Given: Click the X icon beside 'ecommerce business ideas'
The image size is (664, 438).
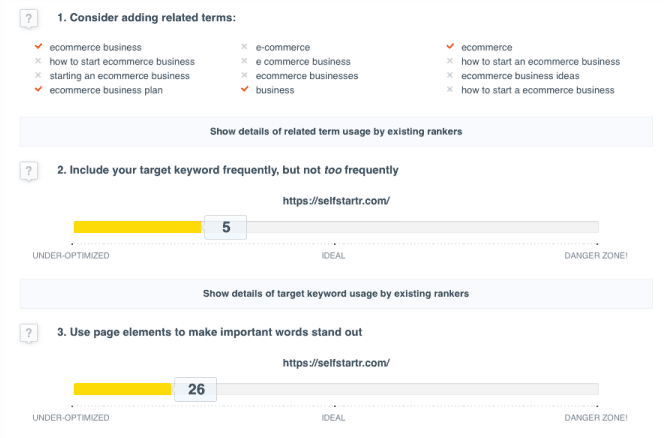Looking at the screenshot, I should point(450,75).
